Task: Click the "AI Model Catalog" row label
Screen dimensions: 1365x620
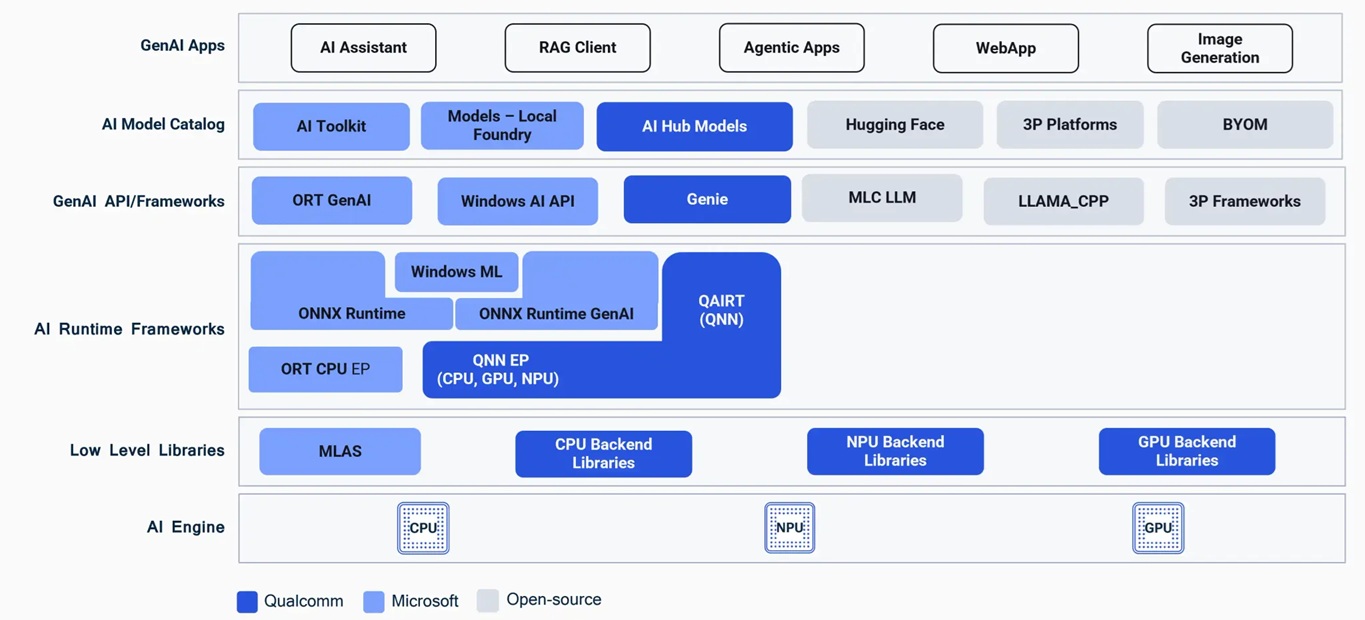Action: [163, 125]
